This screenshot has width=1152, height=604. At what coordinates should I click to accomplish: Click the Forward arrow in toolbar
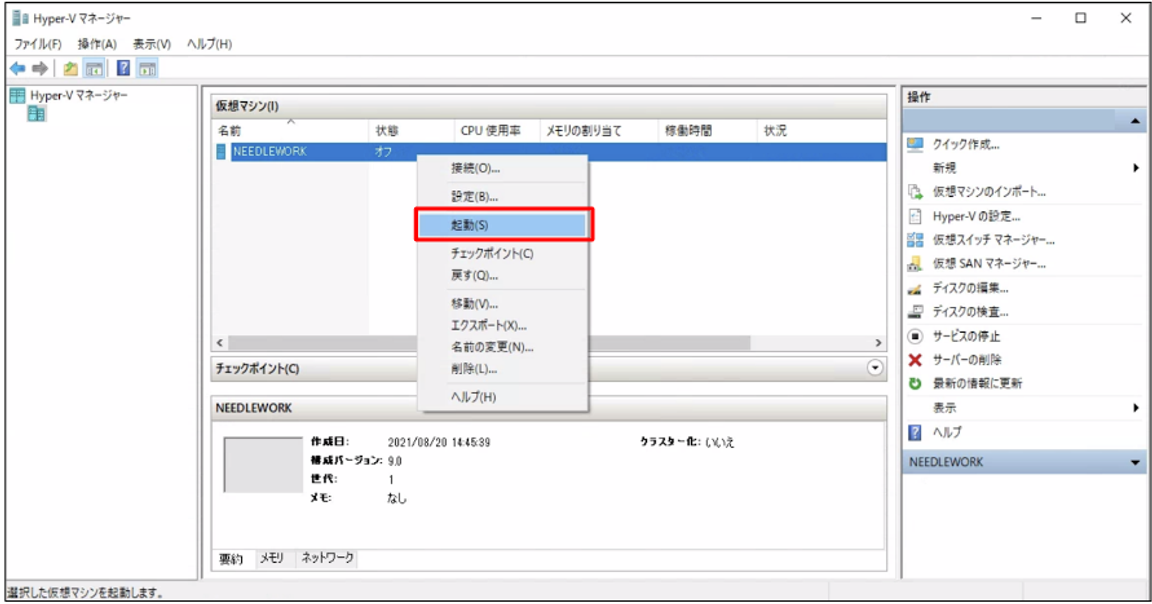click(40, 68)
